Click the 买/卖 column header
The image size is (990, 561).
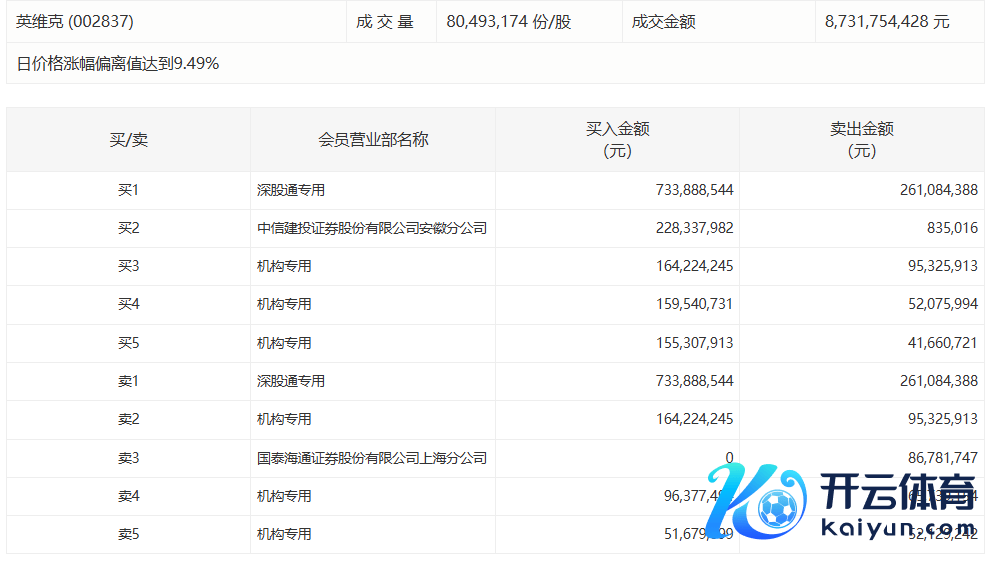click(x=128, y=140)
